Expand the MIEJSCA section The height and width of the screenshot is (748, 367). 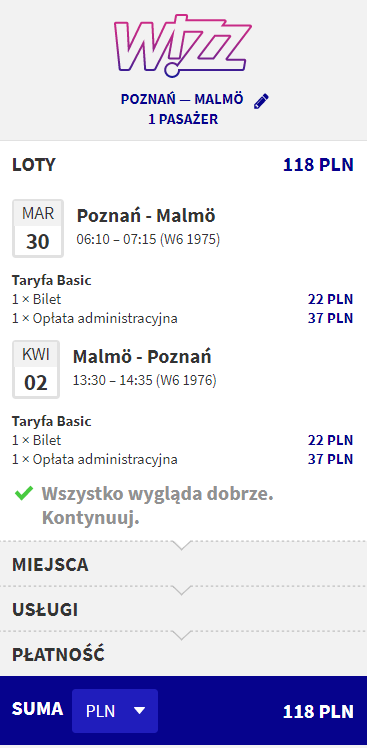(183, 564)
